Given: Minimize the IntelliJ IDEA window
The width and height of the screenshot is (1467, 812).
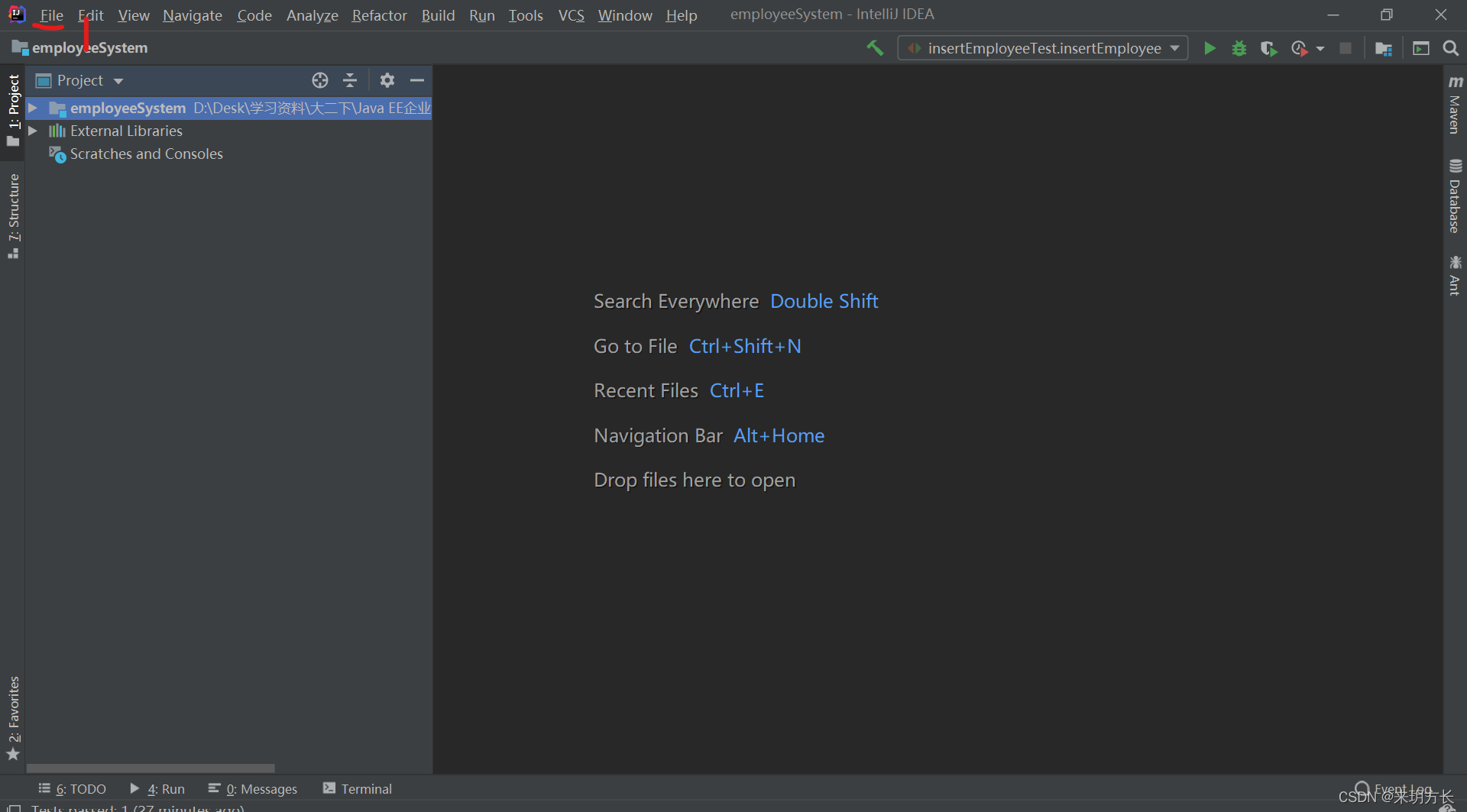Looking at the screenshot, I should click(1333, 15).
